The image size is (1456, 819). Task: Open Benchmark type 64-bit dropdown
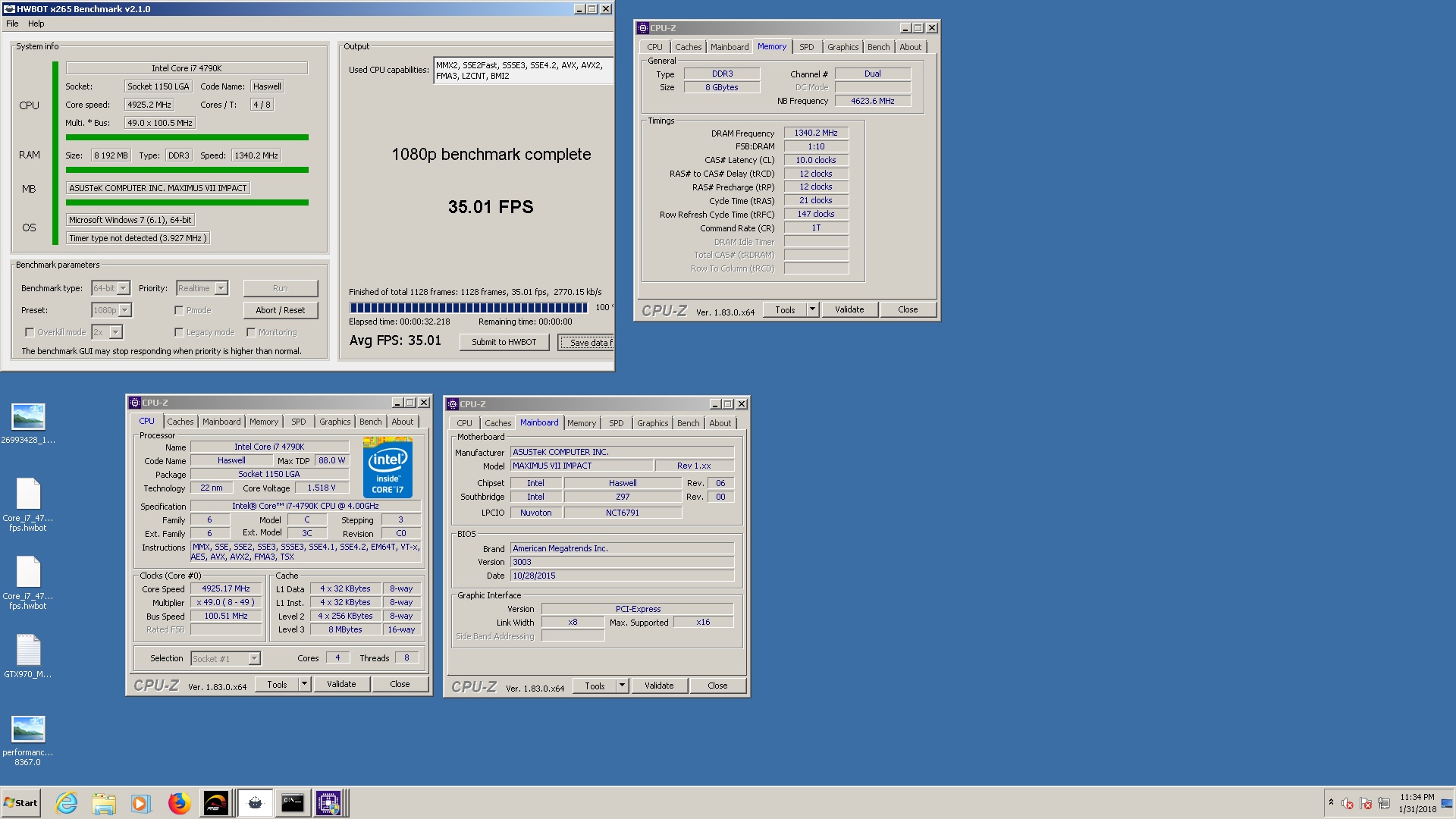[x=111, y=288]
